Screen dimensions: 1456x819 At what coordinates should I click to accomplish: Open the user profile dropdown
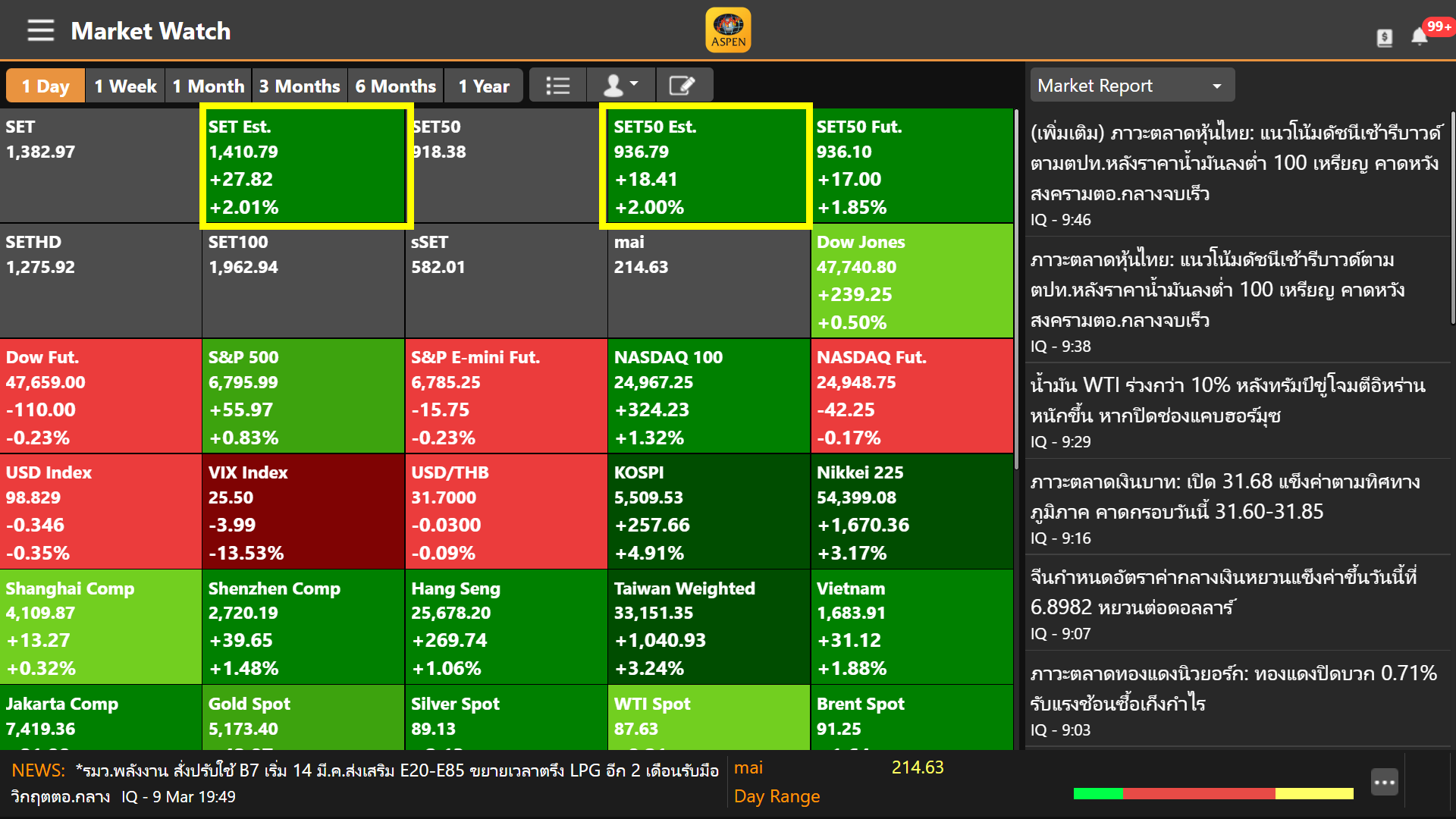[x=620, y=86]
